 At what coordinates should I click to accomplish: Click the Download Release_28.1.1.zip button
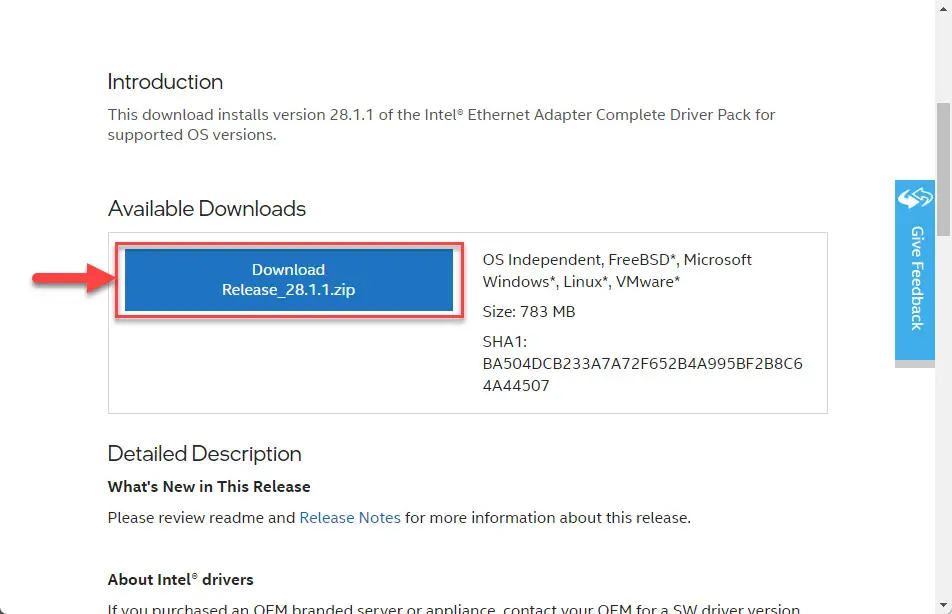(x=288, y=280)
